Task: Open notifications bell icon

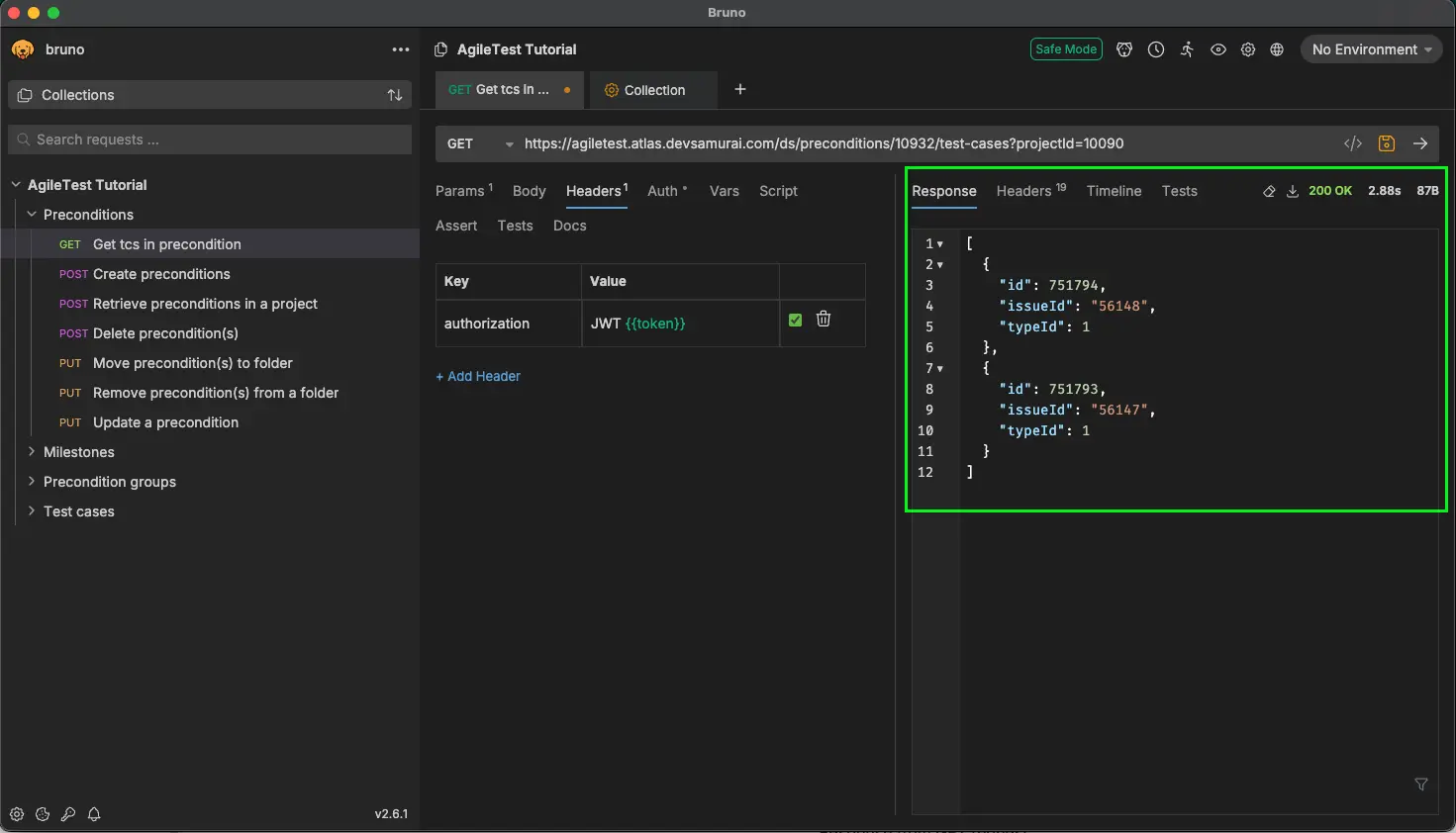Action: coord(94,814)
